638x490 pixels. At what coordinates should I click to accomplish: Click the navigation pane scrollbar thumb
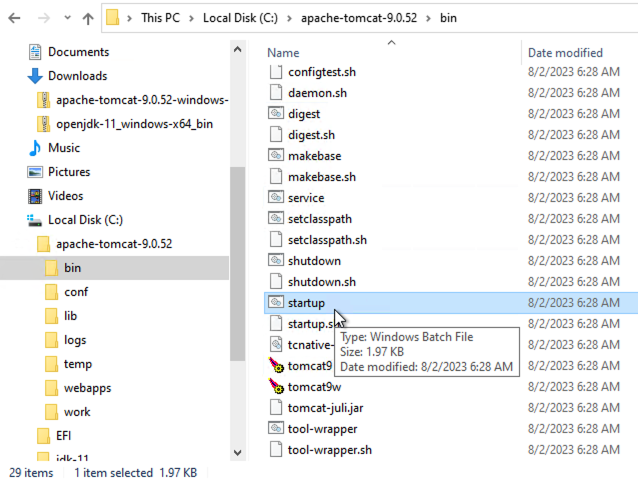tap(237, 264)
